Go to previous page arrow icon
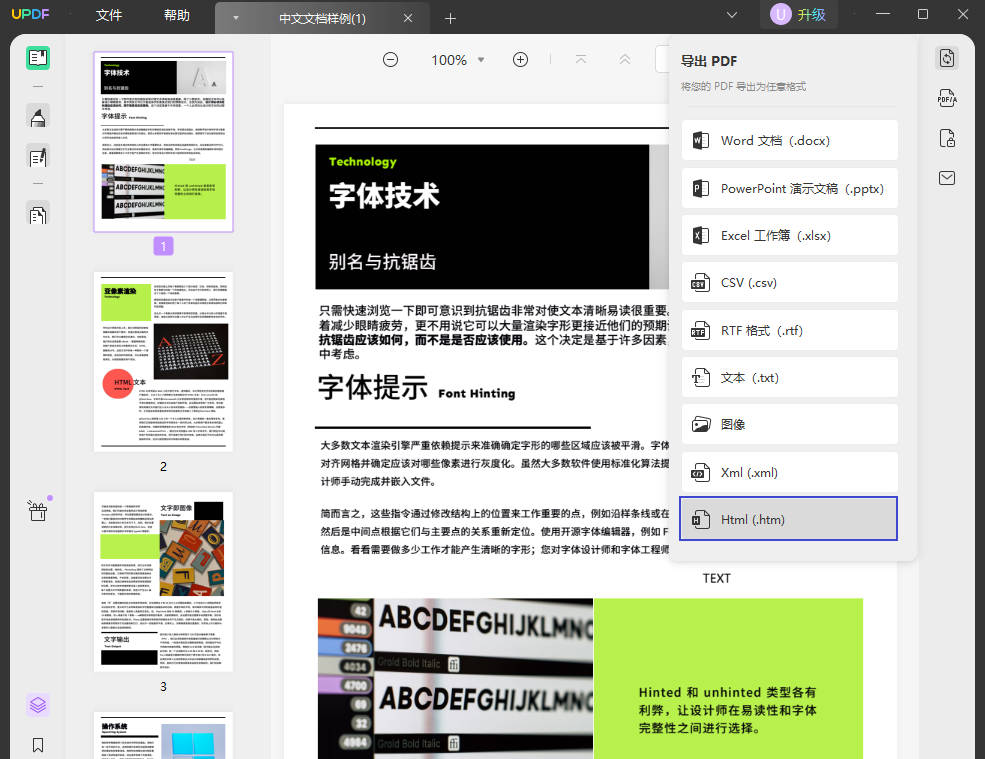The image size is (985, 759). coord(624,60)
